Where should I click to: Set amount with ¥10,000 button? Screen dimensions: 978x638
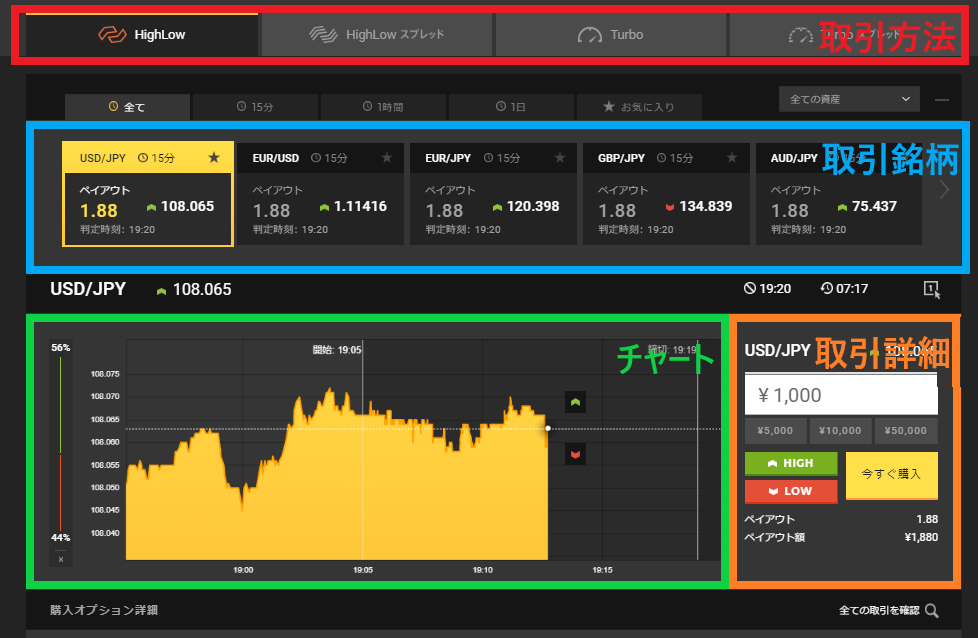pos(840,430)
